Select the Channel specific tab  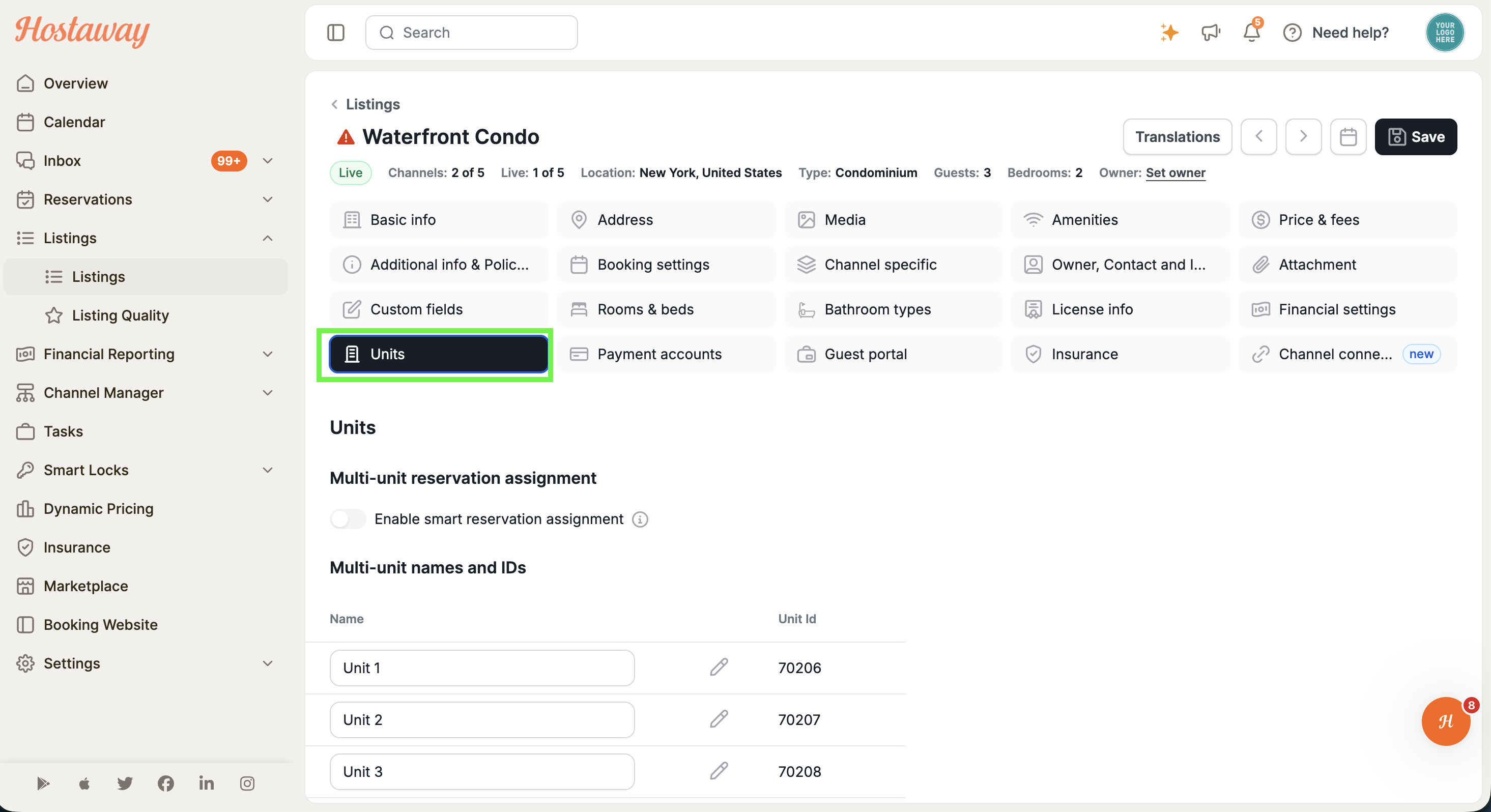pos(893,265)
